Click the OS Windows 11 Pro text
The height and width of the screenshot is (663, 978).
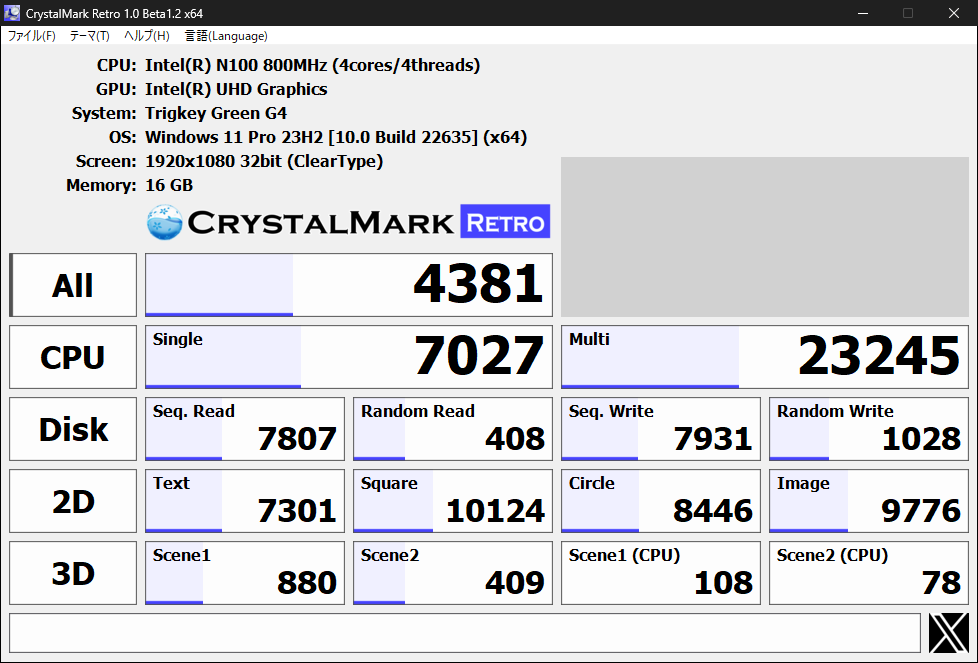[x=336, y=137]
